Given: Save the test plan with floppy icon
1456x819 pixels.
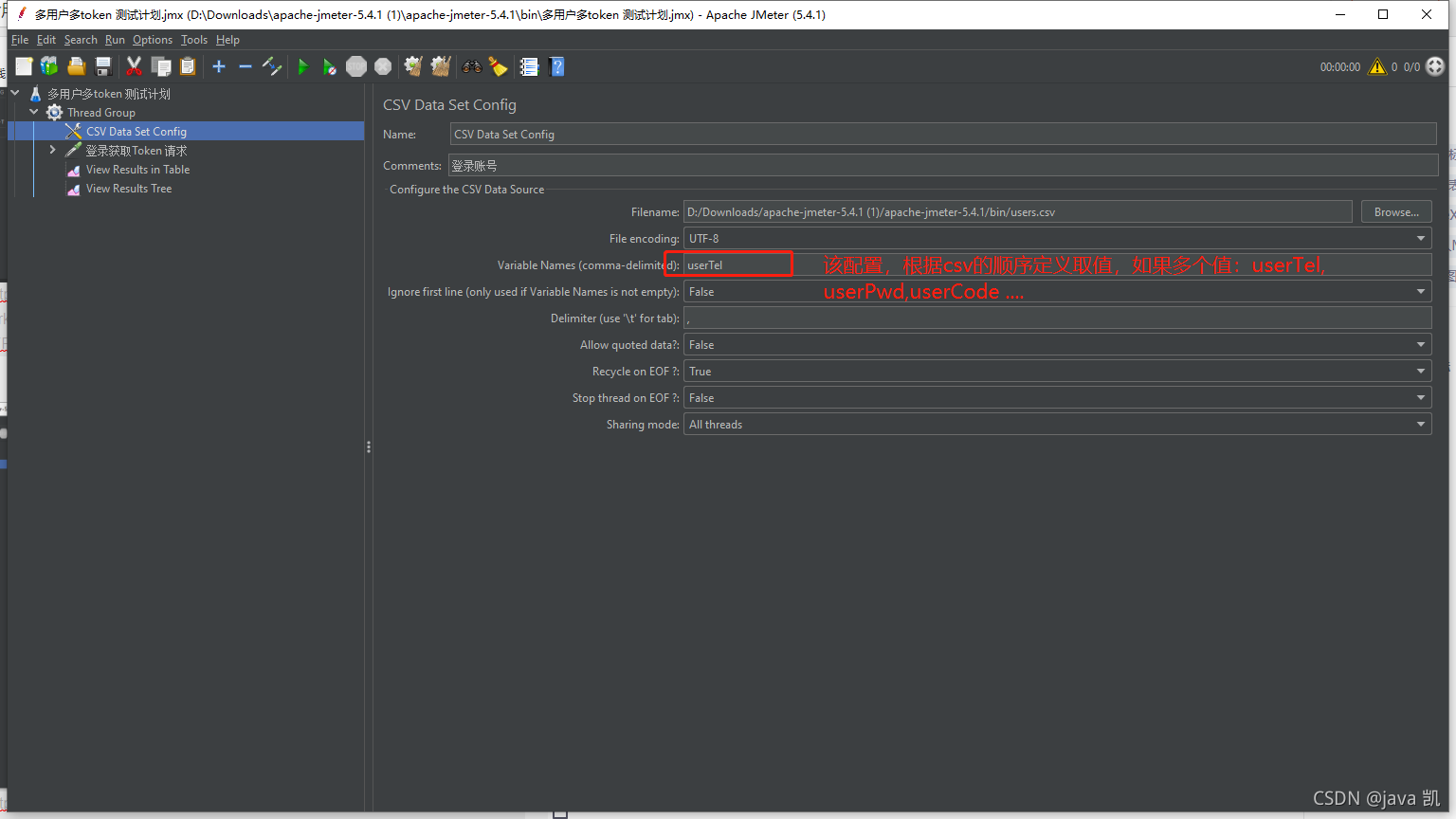Looking at the screenshot, I should 103,66.
